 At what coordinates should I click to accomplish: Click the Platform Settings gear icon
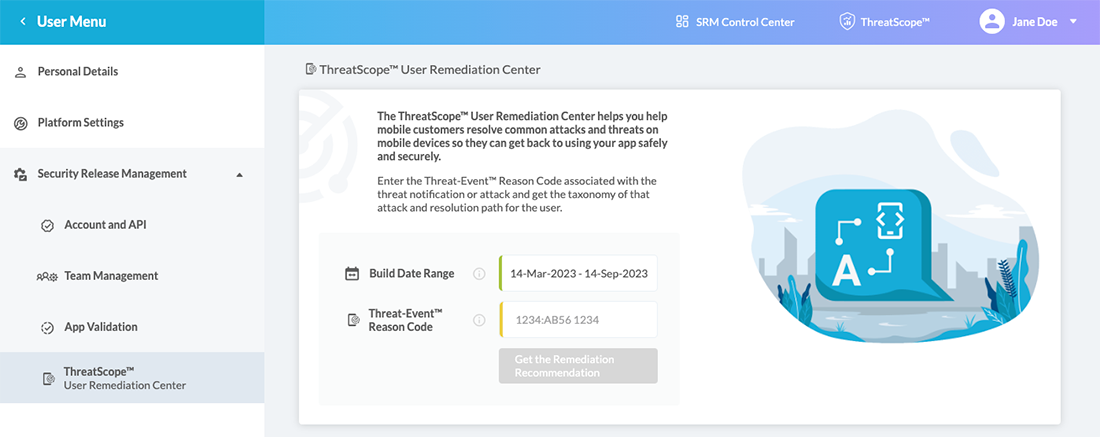20,123
